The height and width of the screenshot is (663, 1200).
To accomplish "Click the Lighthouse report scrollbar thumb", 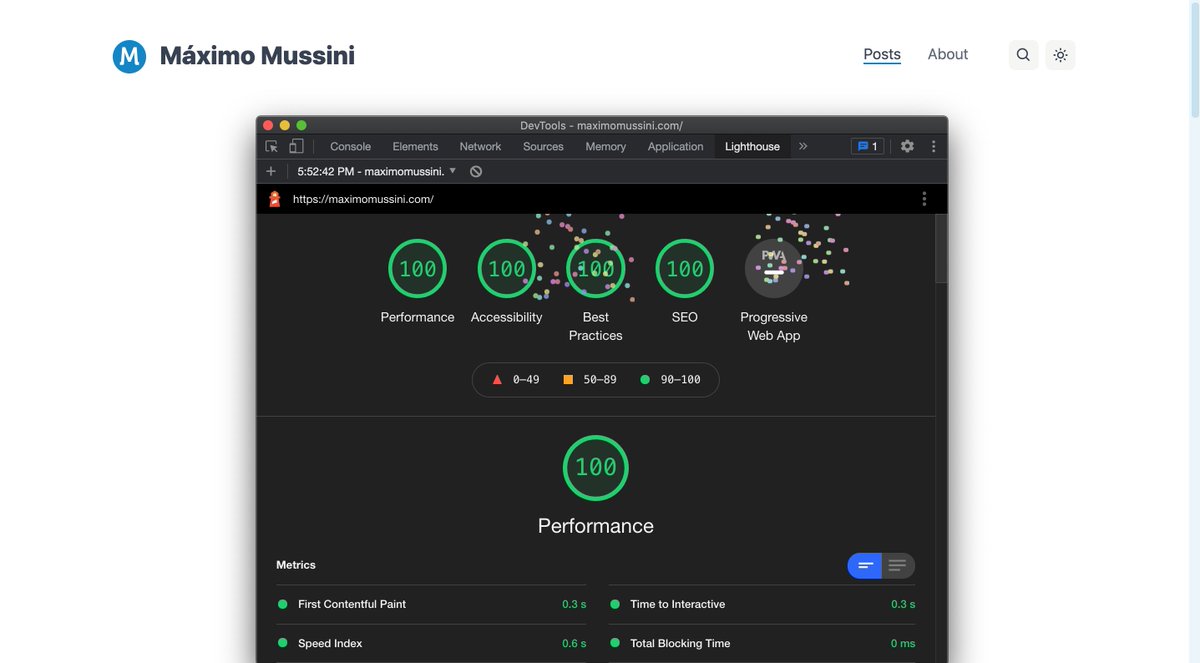I will click(941, 248).
